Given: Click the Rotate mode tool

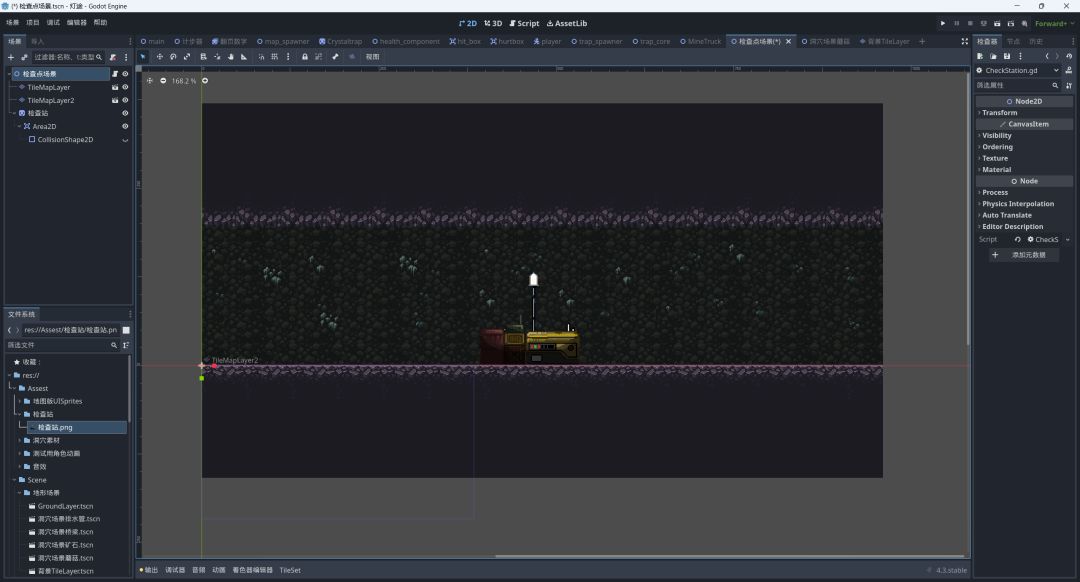Looking at the screenshot, I should [173, 57].
